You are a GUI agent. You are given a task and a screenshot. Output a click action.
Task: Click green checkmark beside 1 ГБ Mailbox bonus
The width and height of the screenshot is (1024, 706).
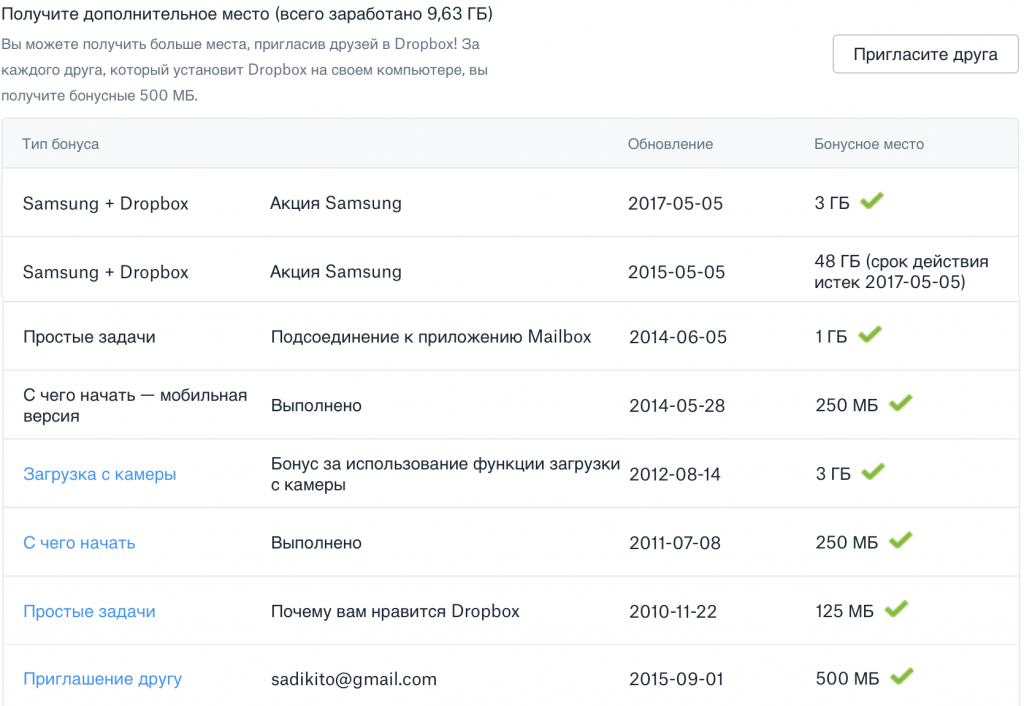click(870, 336)
